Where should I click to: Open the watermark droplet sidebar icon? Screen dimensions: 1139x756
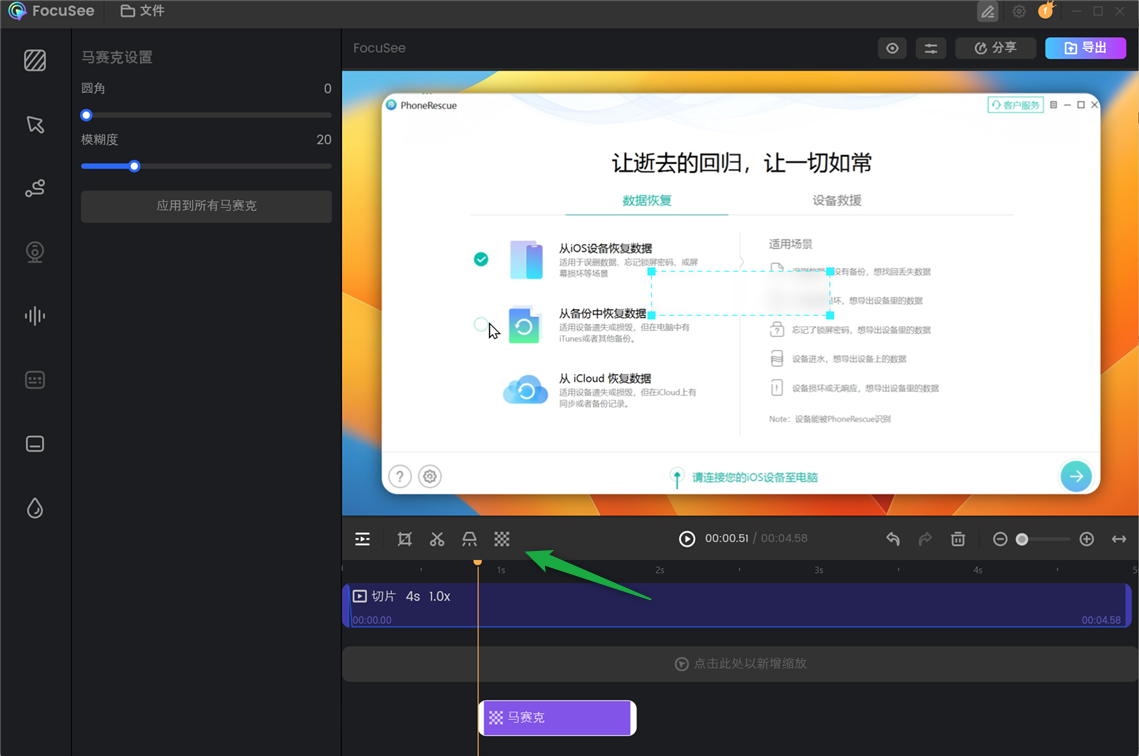point(35,508)
